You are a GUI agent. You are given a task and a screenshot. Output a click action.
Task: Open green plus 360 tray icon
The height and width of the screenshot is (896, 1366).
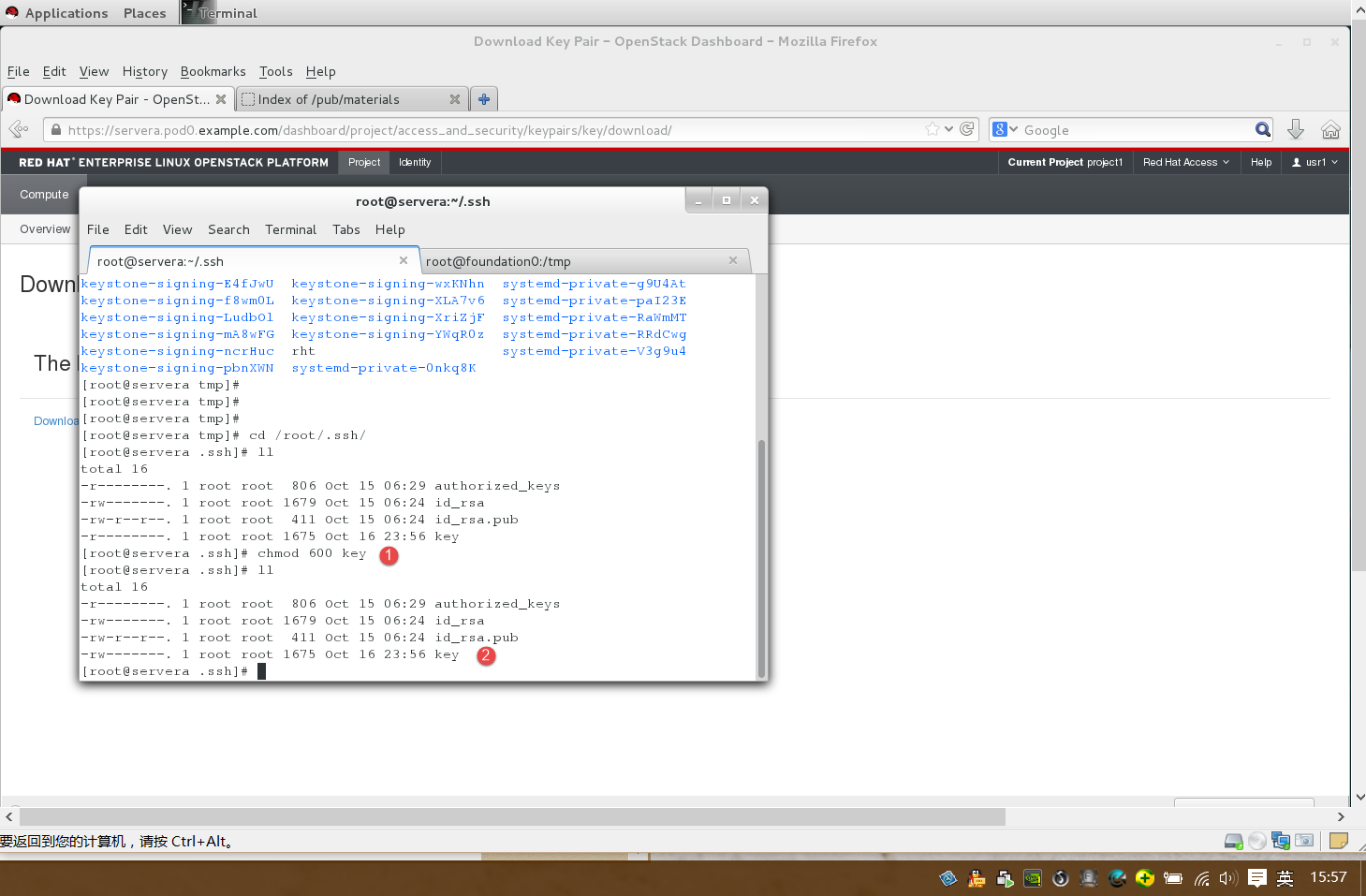[1144, 878]
